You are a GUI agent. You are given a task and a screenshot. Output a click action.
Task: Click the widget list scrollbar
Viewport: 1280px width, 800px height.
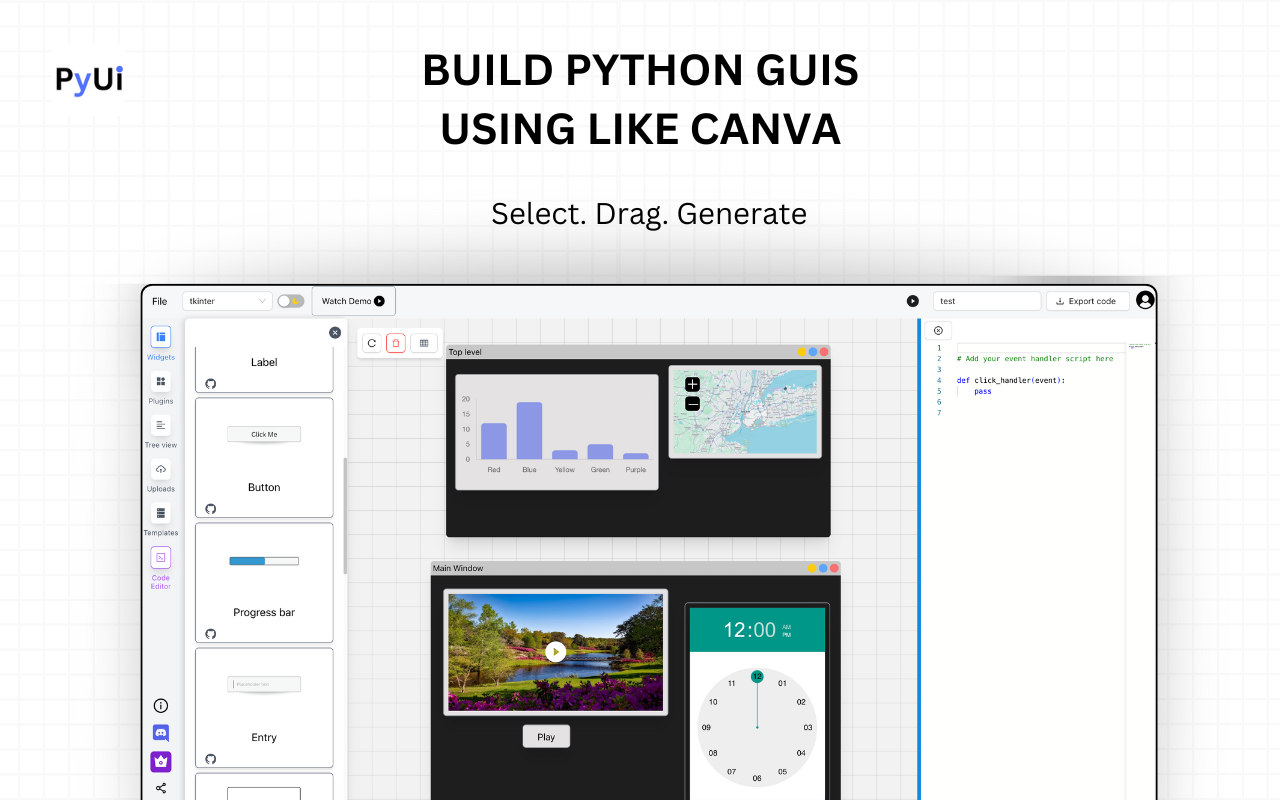[345, 516]
